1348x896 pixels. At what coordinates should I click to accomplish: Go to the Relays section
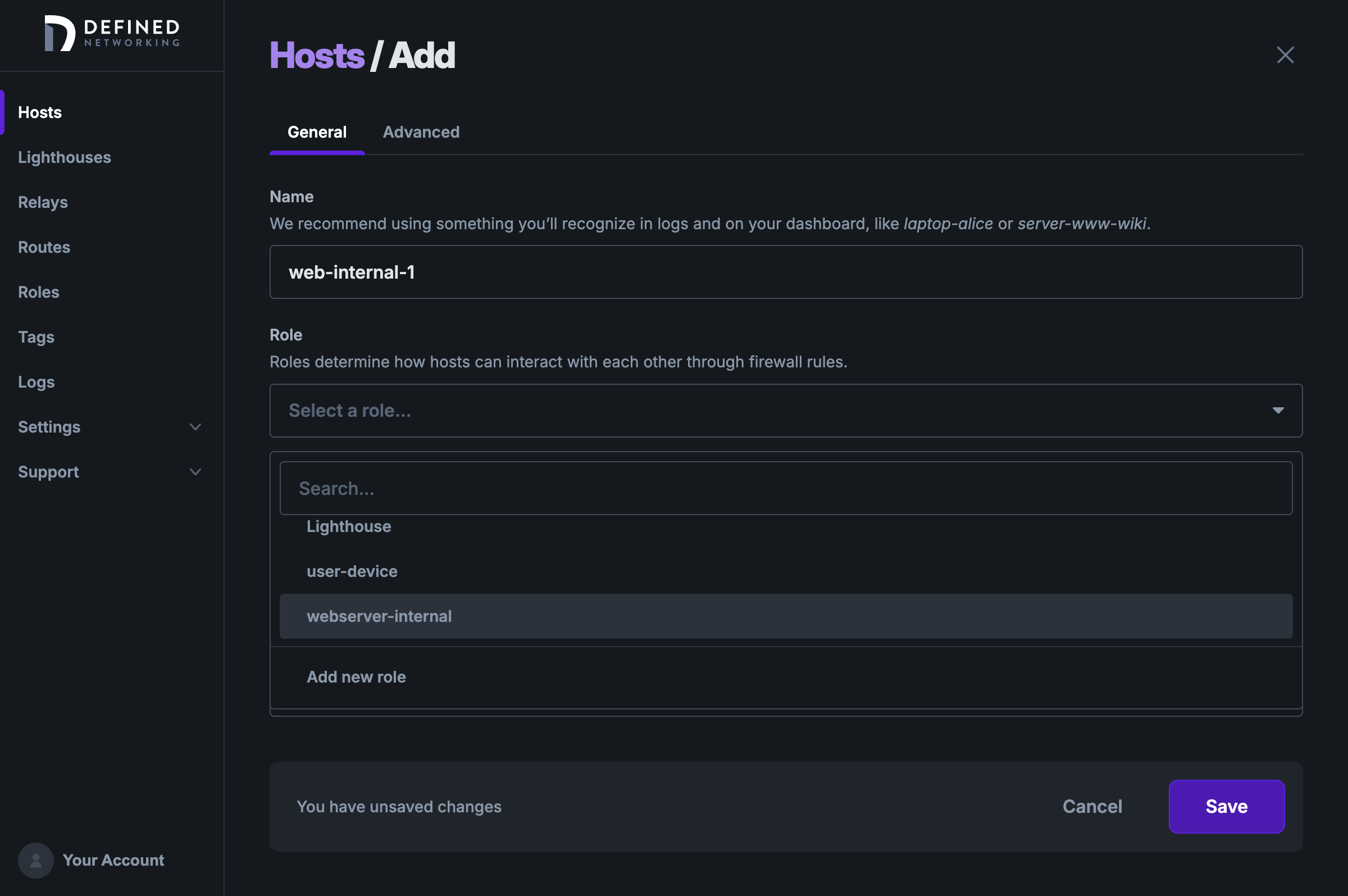43,202
